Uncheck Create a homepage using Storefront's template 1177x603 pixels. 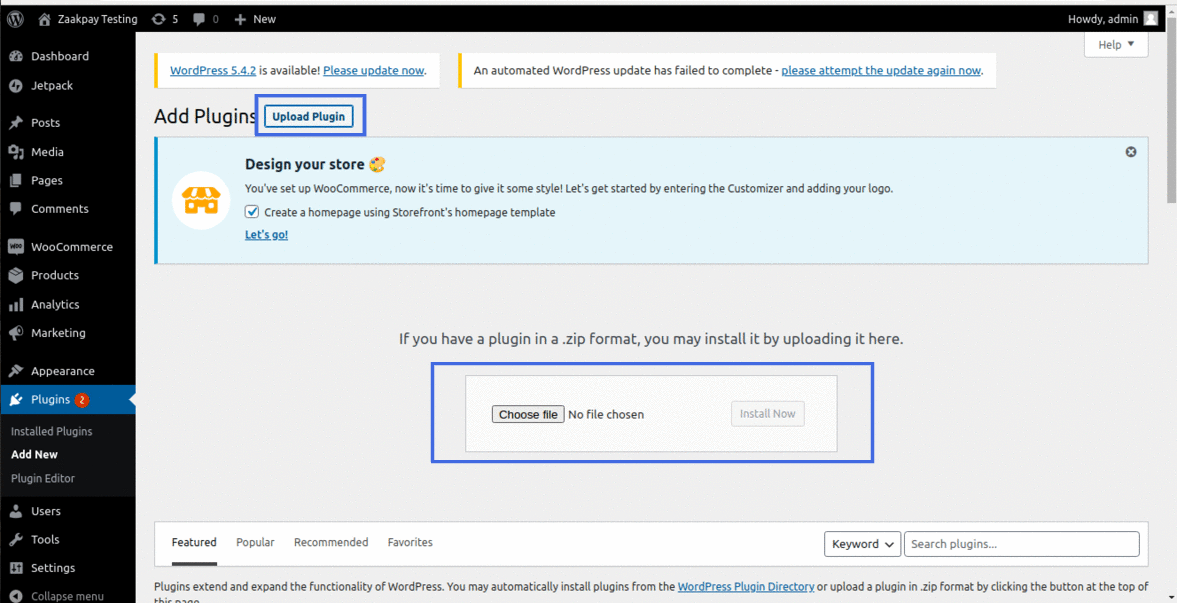[252, 212]
